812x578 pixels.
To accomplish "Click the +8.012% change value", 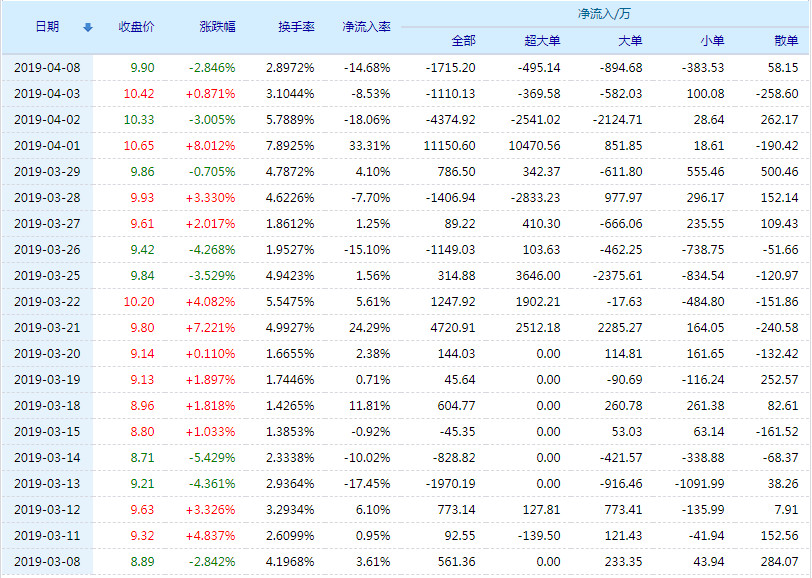I will pyautogui.click(x=211, y=145).
